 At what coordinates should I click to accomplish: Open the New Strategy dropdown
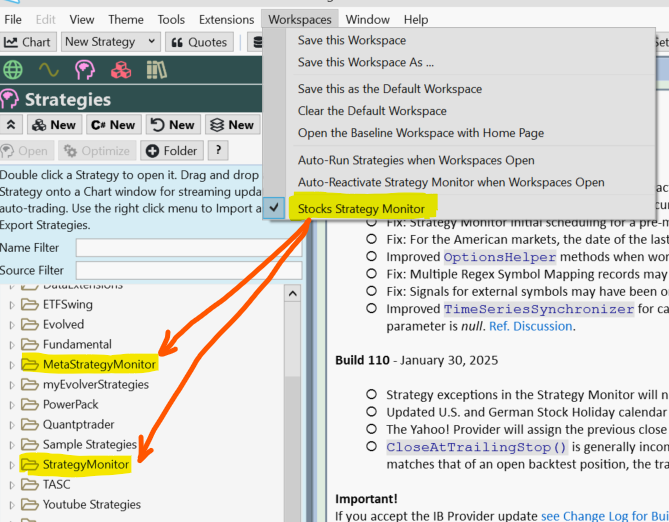tap(110, 42)
